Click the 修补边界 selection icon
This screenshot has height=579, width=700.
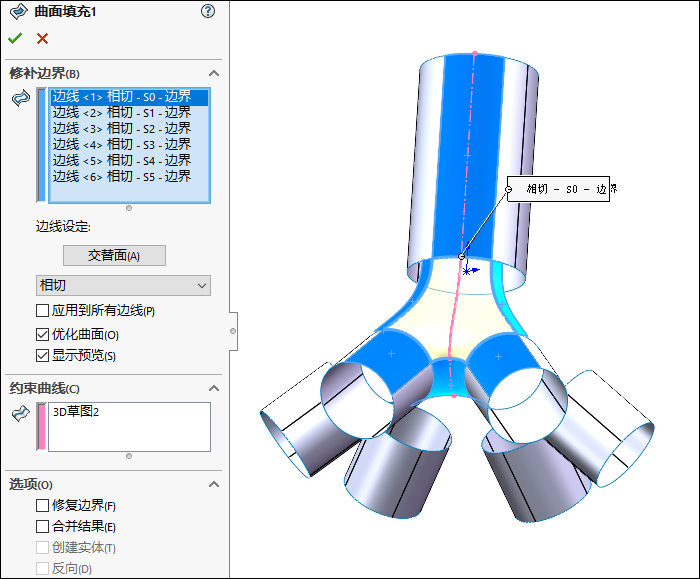(21, 98)
